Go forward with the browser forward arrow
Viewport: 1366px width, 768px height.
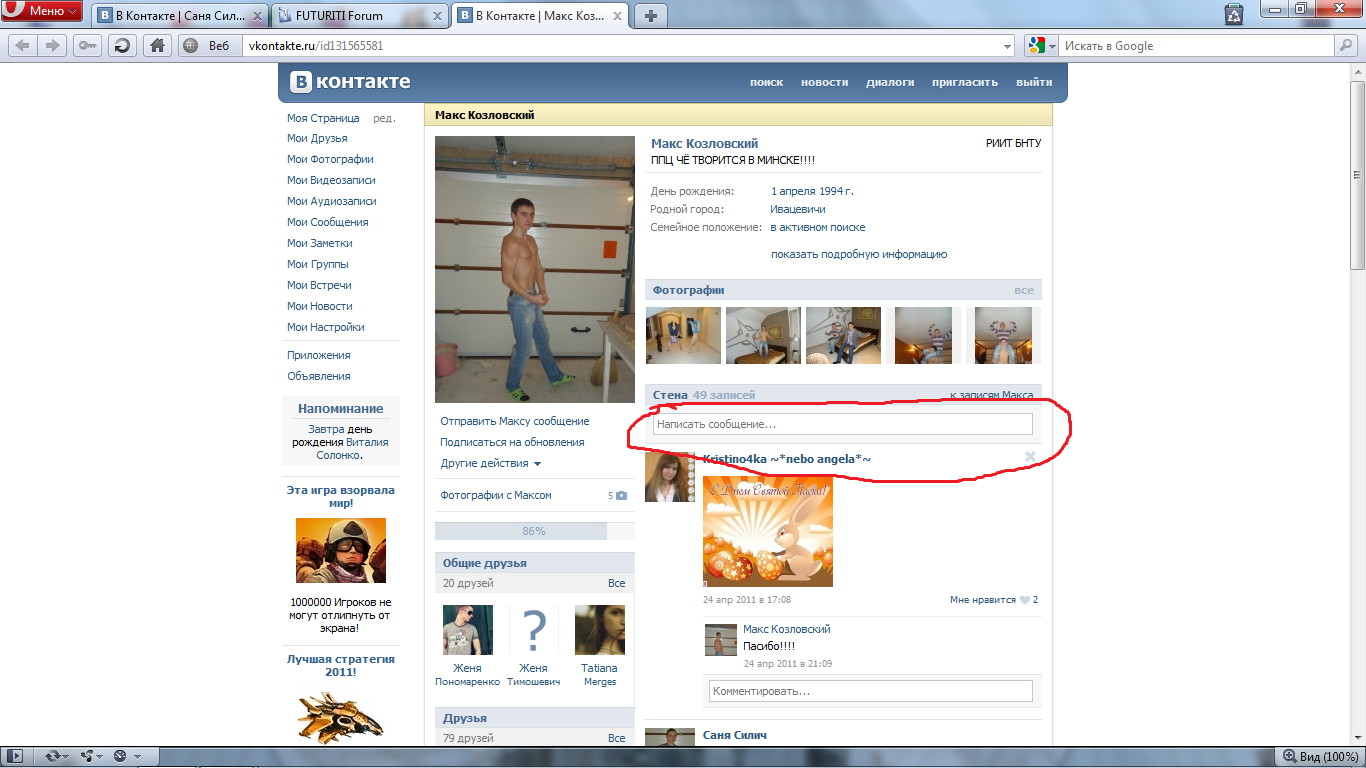point(52,45)
